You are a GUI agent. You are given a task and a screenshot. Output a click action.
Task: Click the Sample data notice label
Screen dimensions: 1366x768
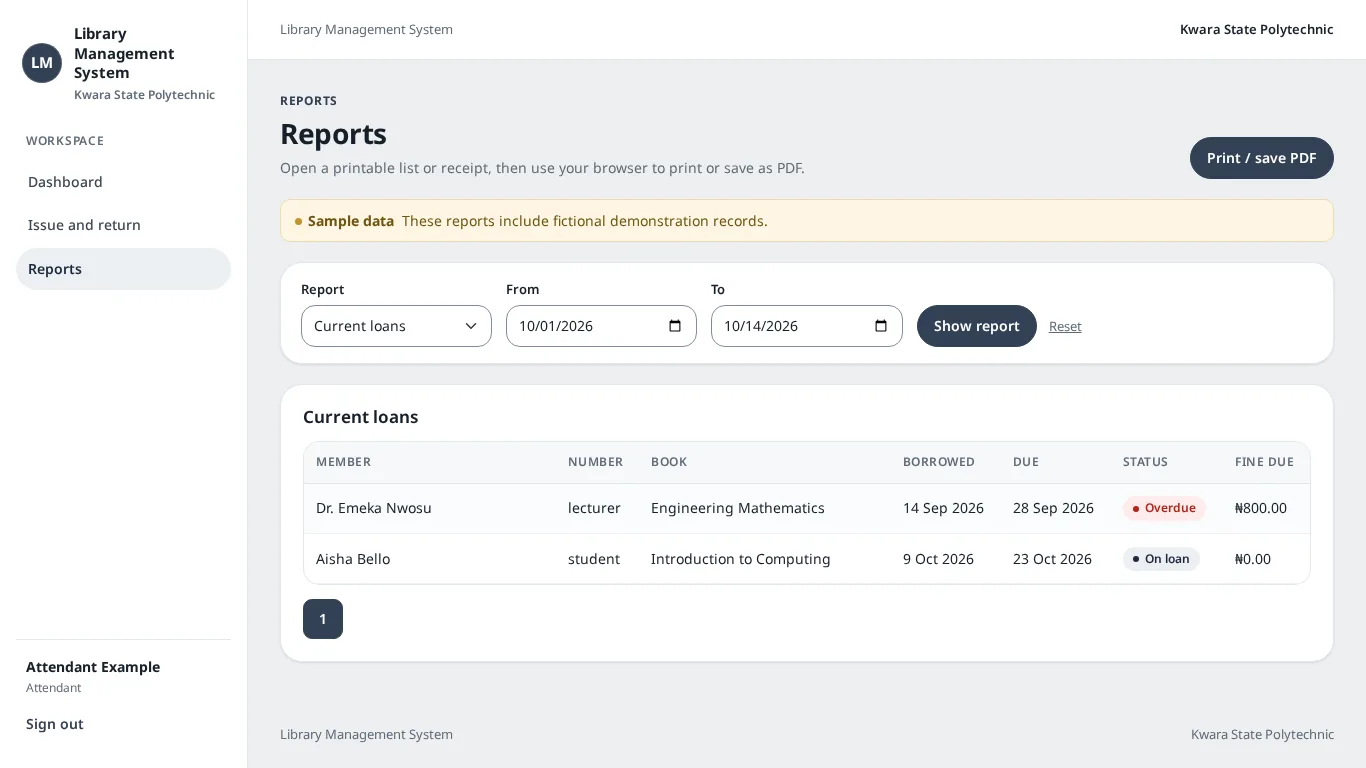[x=351, y=221]
